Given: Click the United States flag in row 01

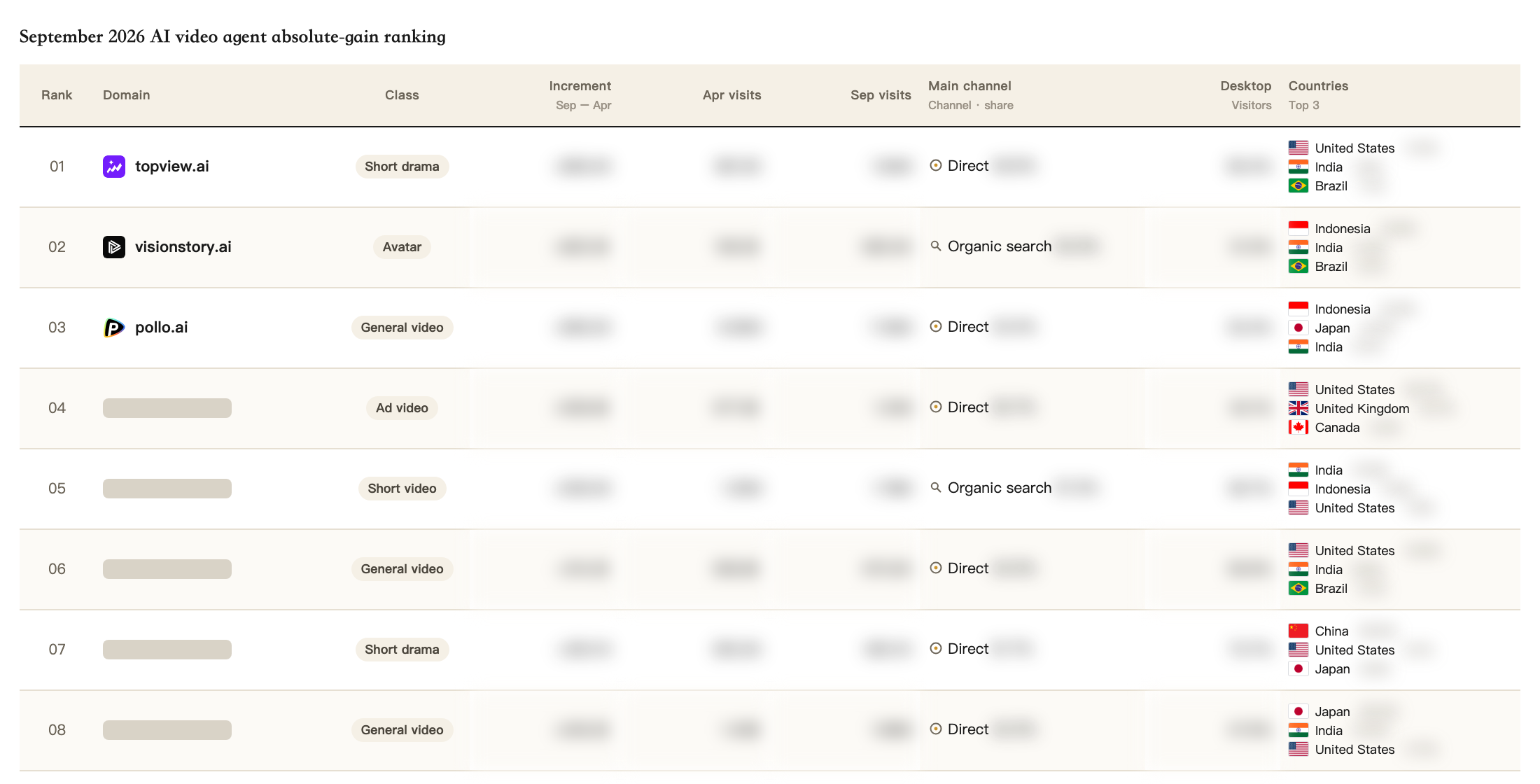Looking at the screenshot, I should (x=1298, y=148).
